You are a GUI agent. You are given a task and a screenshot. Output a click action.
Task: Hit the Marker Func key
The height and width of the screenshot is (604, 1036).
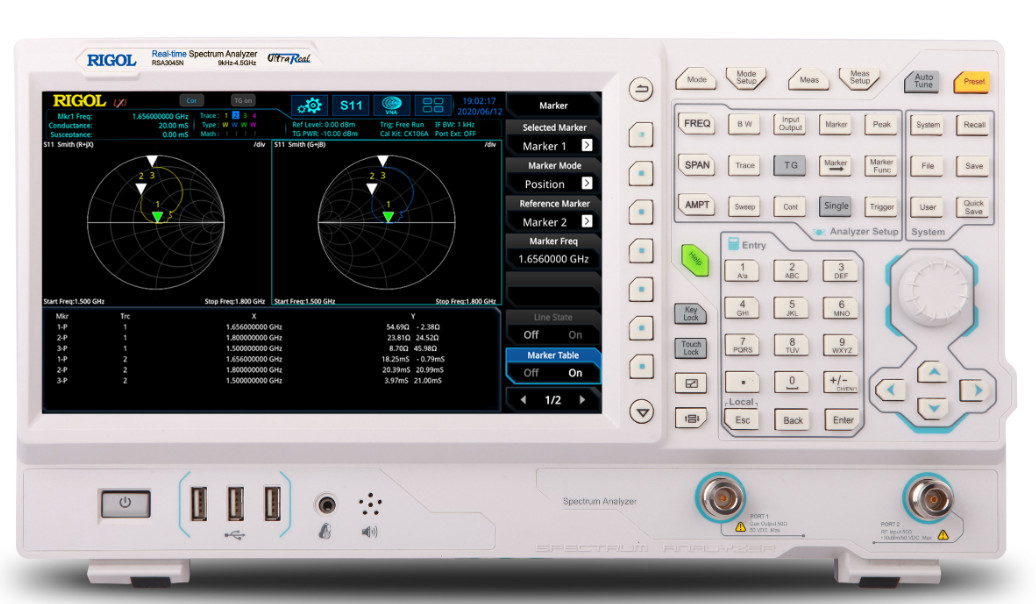pos(881,166)
